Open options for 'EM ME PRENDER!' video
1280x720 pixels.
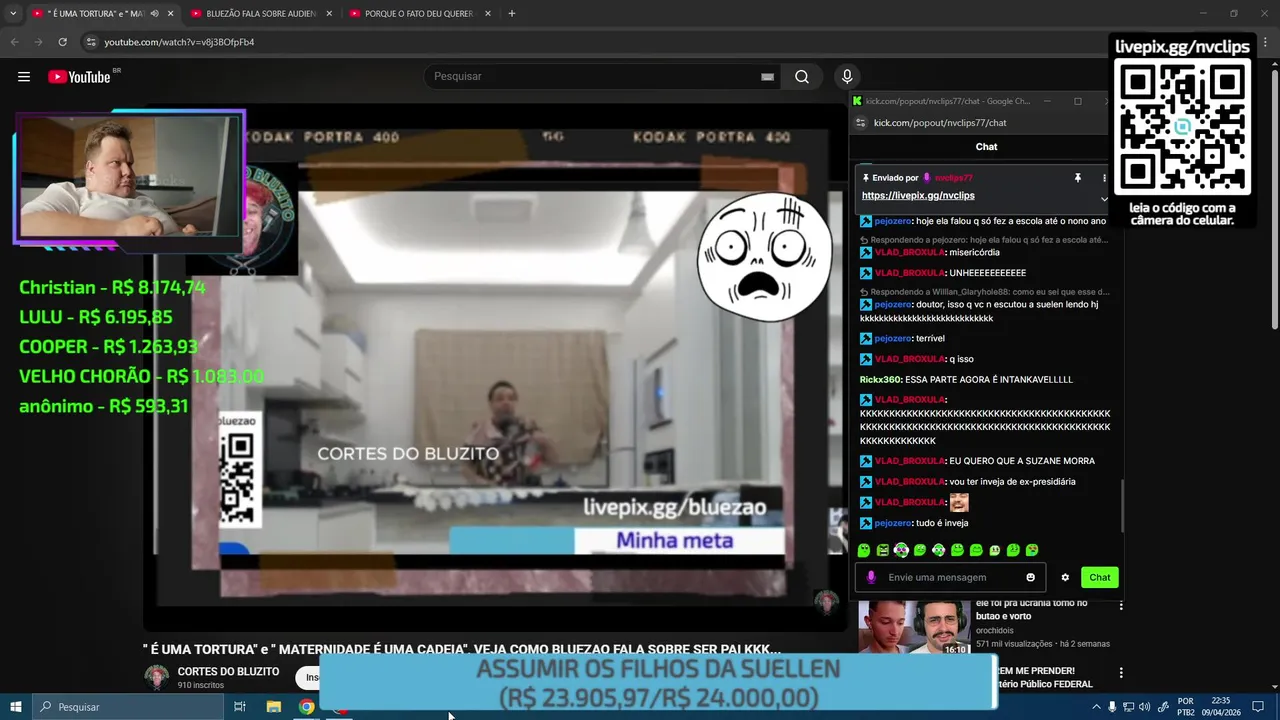coord(1121,673)
